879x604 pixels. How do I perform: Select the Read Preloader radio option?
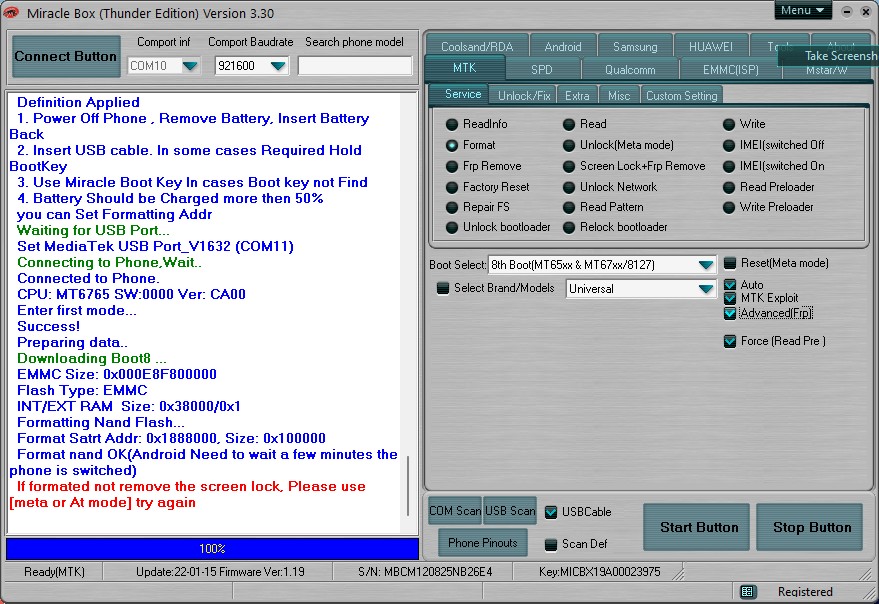tap(729, 187)
